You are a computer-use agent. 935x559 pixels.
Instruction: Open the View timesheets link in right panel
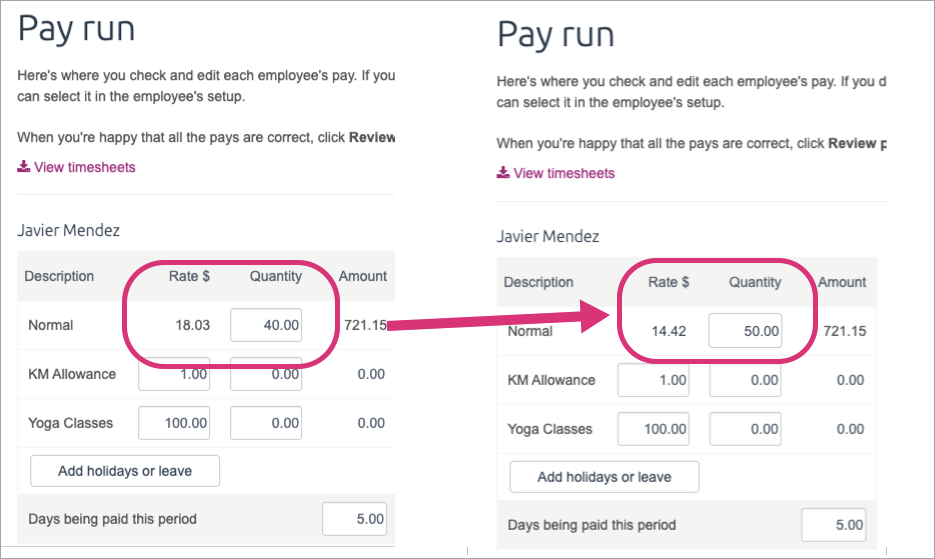(x=564, y=173)
